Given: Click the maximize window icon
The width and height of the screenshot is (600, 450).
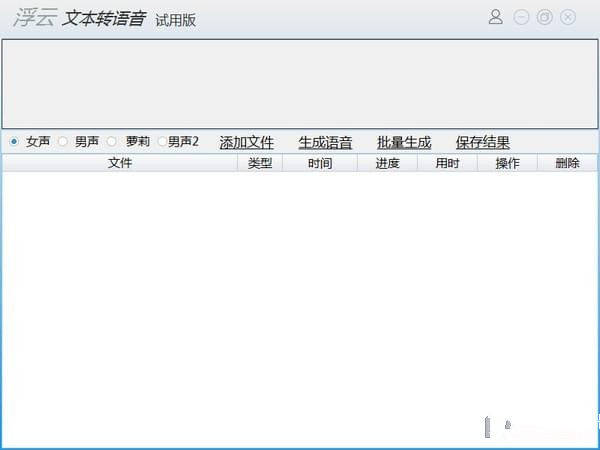Looking at the screenshot, I should (545, 17).
